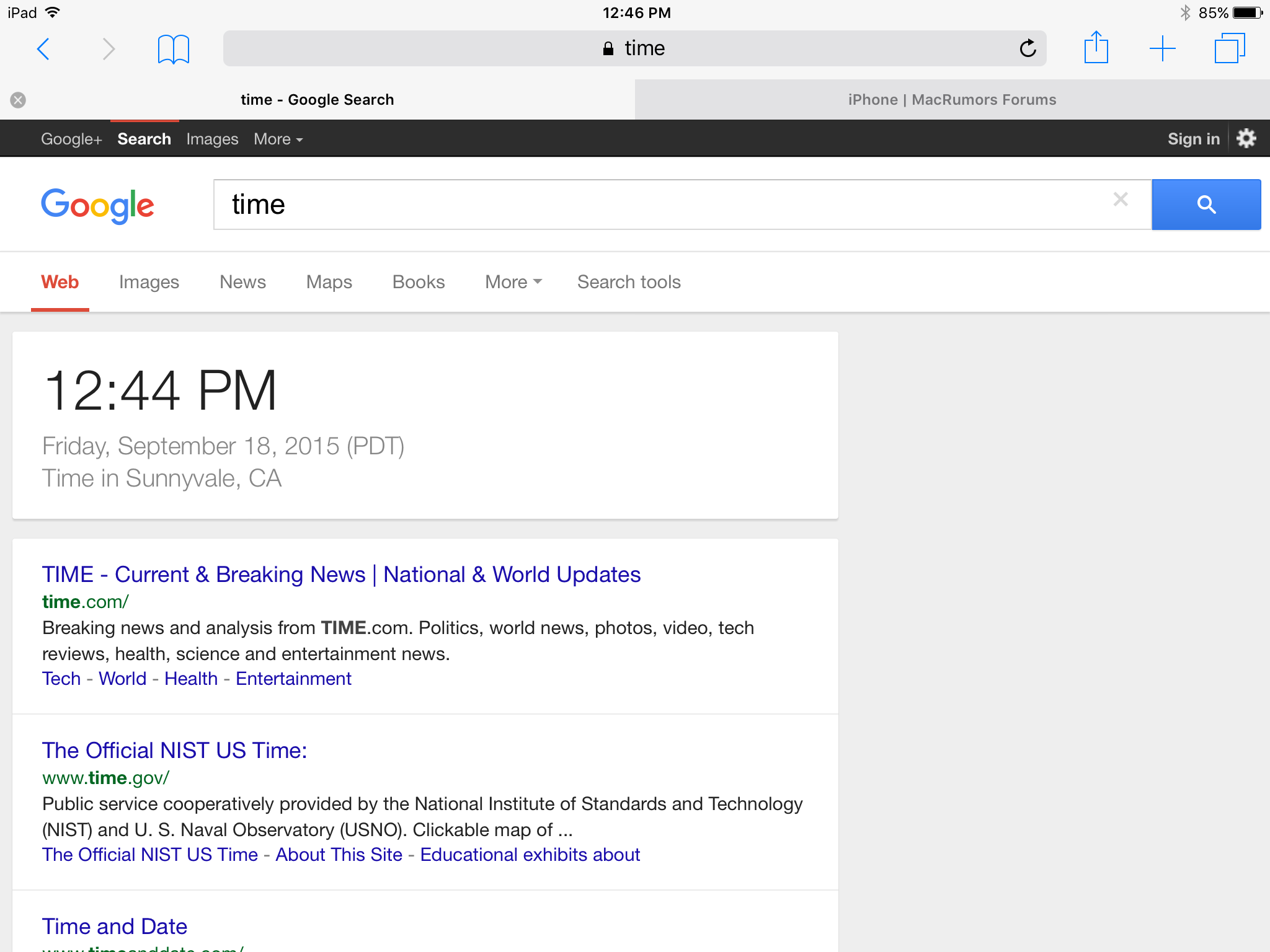The height and width of the screenshot is (952, 1270).
Task: Close the 'time - Google Search' tab
Action: click(x=18, y=100)
